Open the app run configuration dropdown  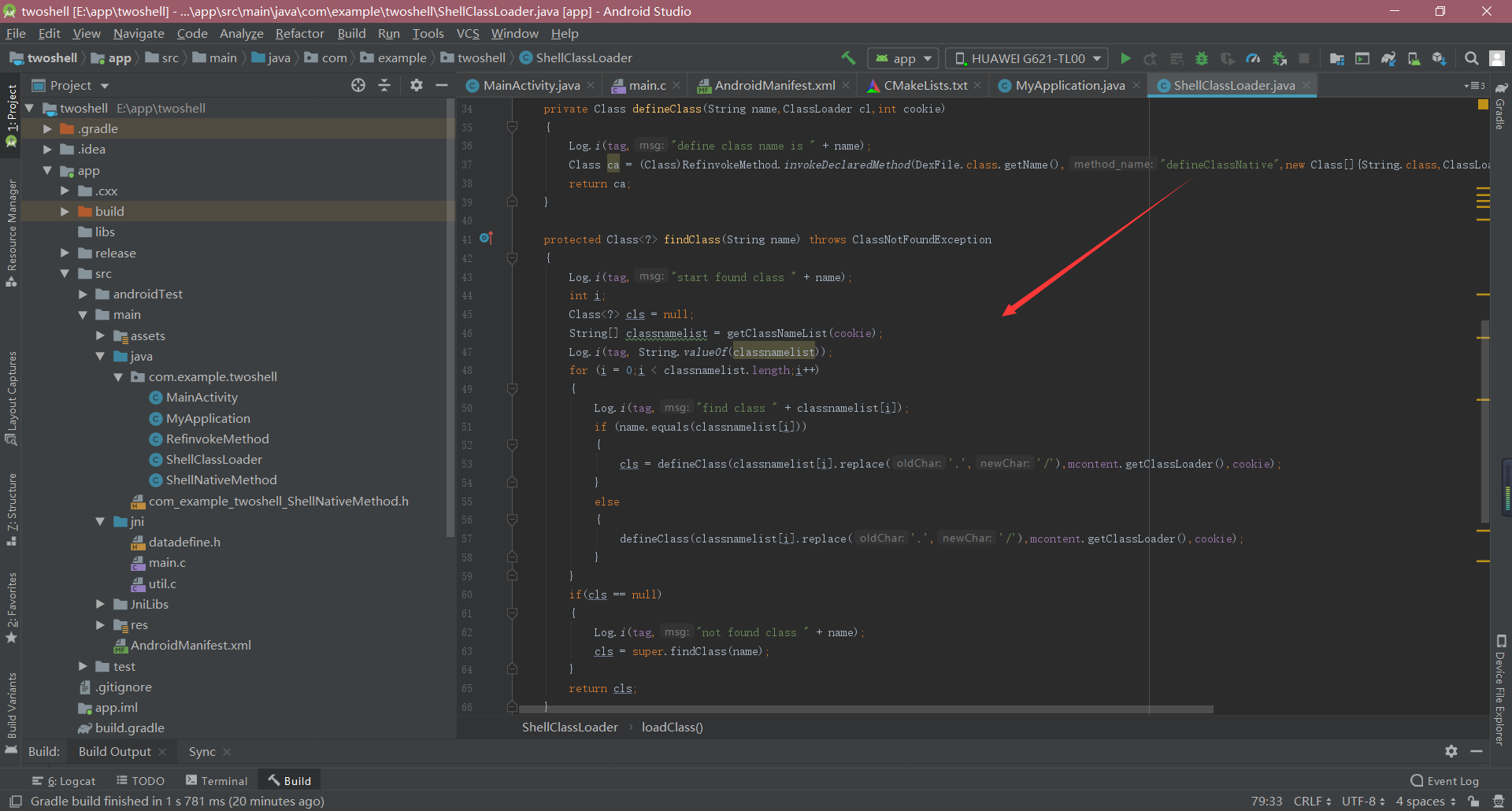903,58
